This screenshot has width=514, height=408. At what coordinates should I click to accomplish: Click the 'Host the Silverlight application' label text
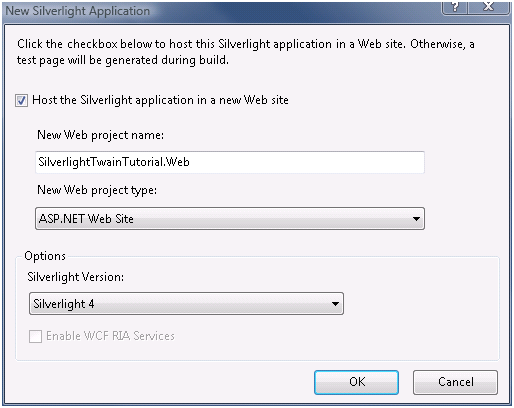(x=160, y=100)
